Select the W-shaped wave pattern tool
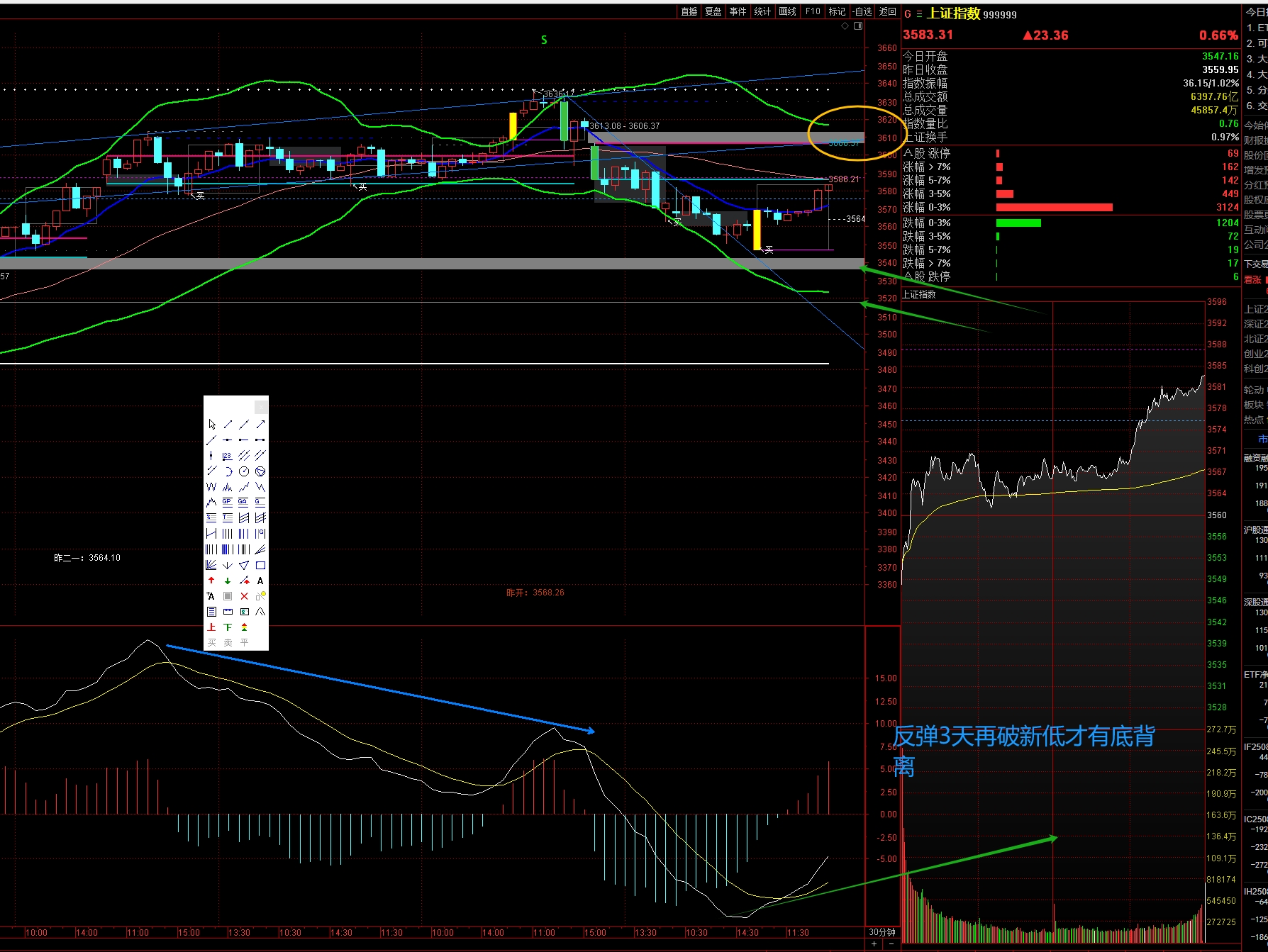 [x=211, y=487]
